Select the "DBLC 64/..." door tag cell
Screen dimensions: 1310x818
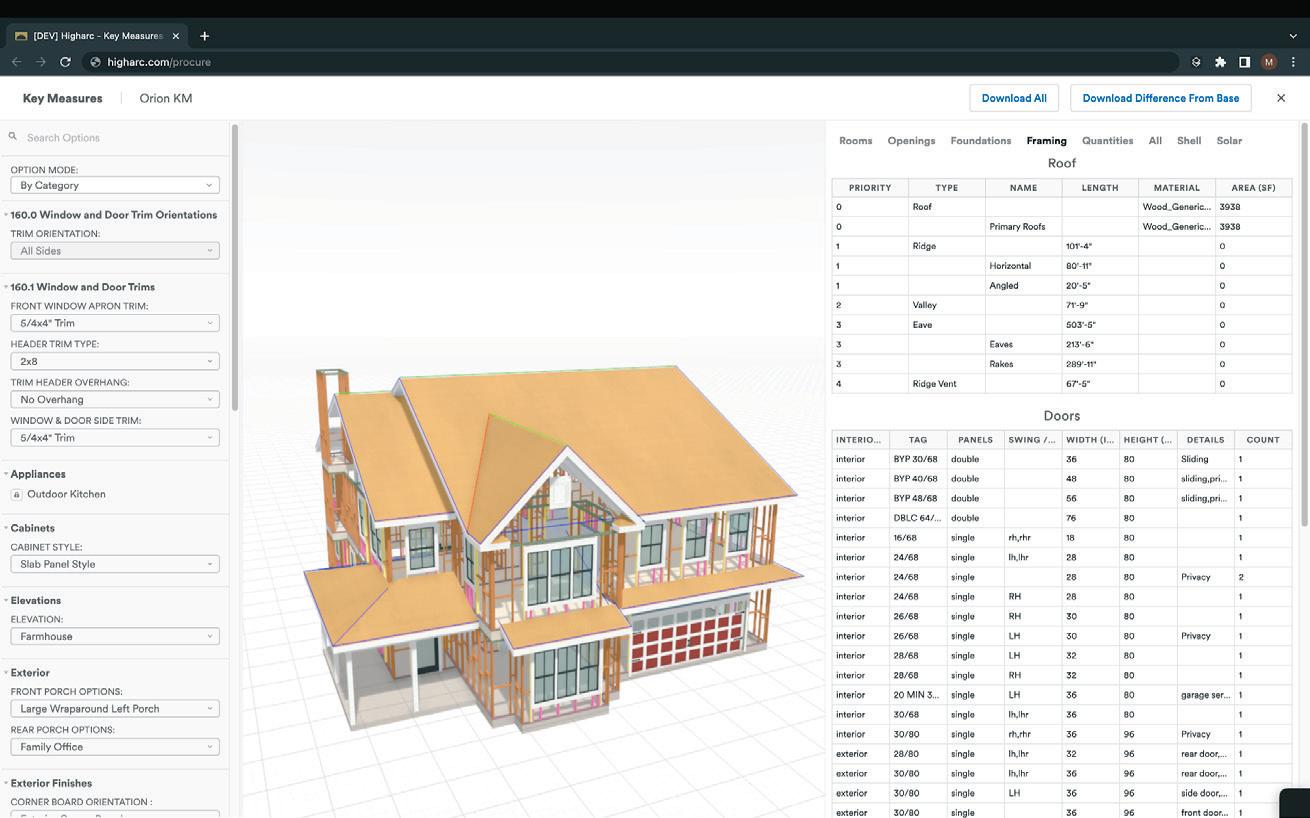(x=918, y=518)
